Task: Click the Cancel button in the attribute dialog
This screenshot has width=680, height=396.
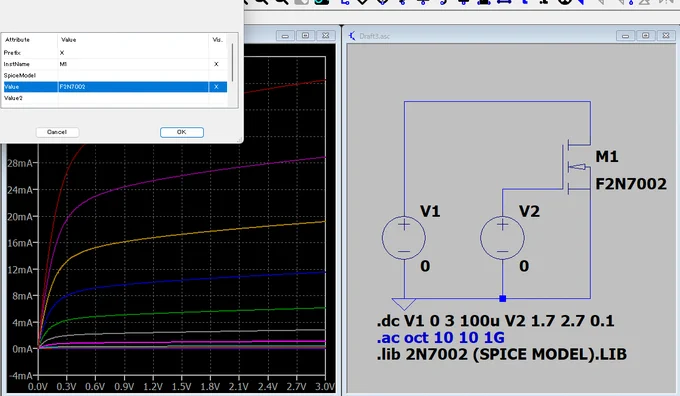Action: pyautogui.click(x=57, y=132)
